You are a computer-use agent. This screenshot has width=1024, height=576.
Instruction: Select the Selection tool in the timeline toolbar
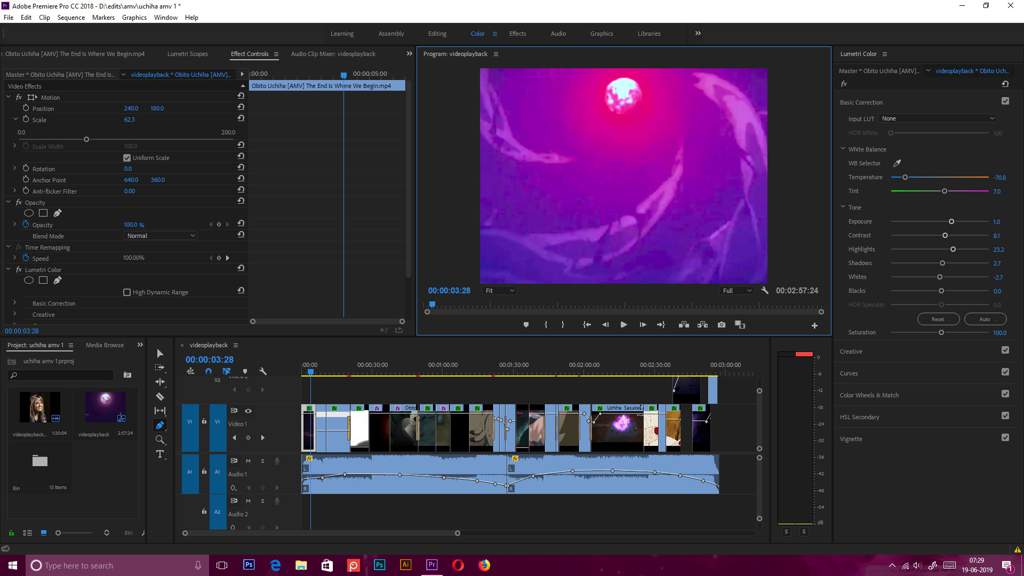coord(159,353)
